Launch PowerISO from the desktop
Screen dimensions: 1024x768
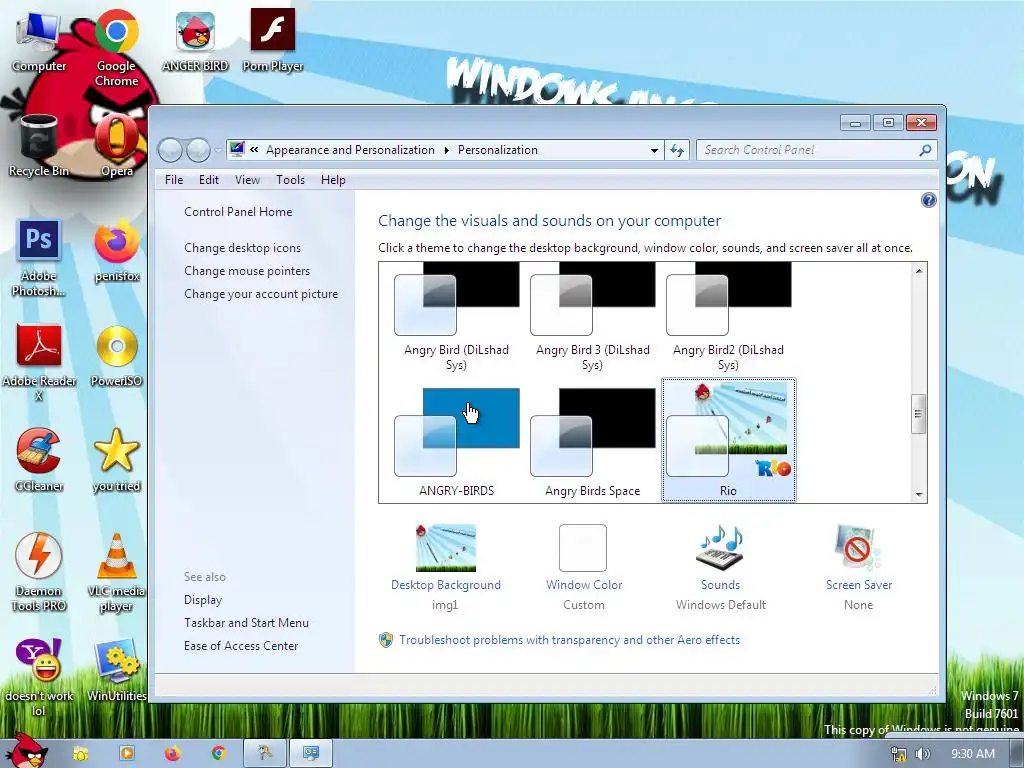point(116,357)
